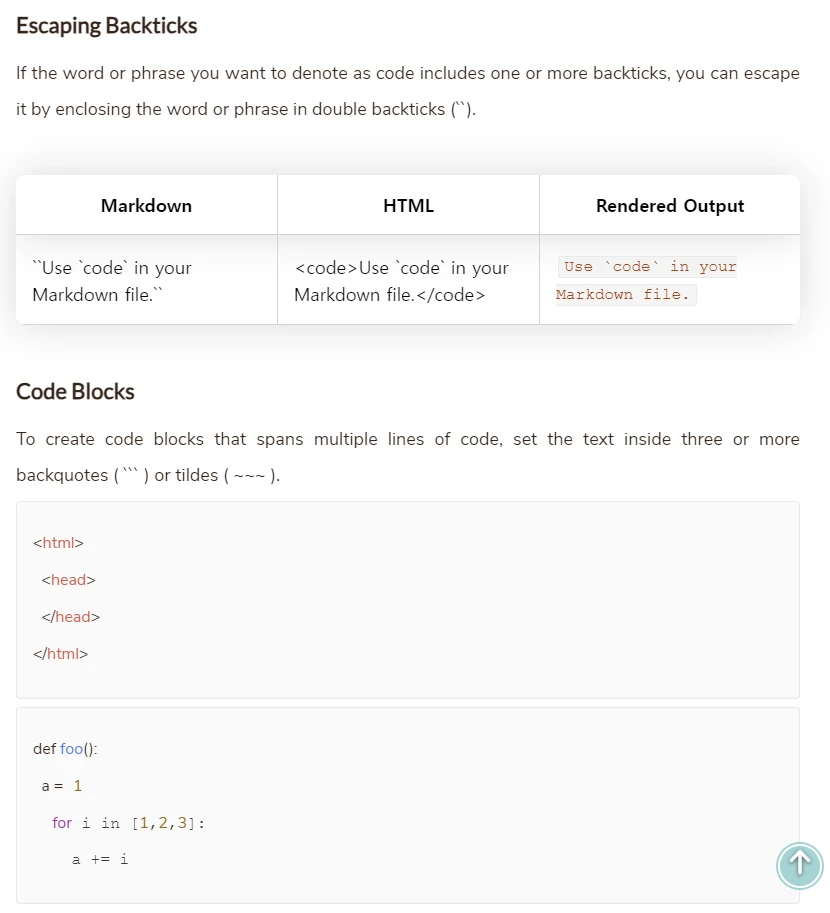830x913 pixels.
Task: Select the Rendered Output column header
Action: (x=670, y=206)
